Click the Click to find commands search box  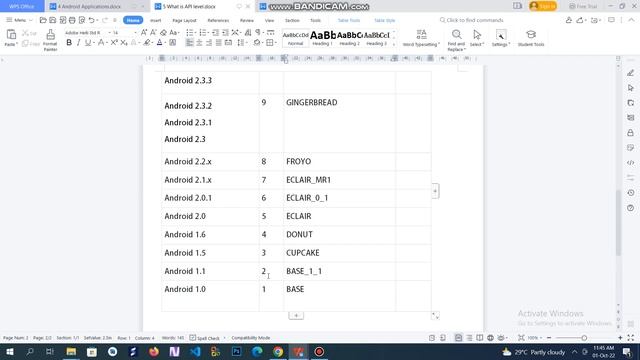tap(471, 20)
